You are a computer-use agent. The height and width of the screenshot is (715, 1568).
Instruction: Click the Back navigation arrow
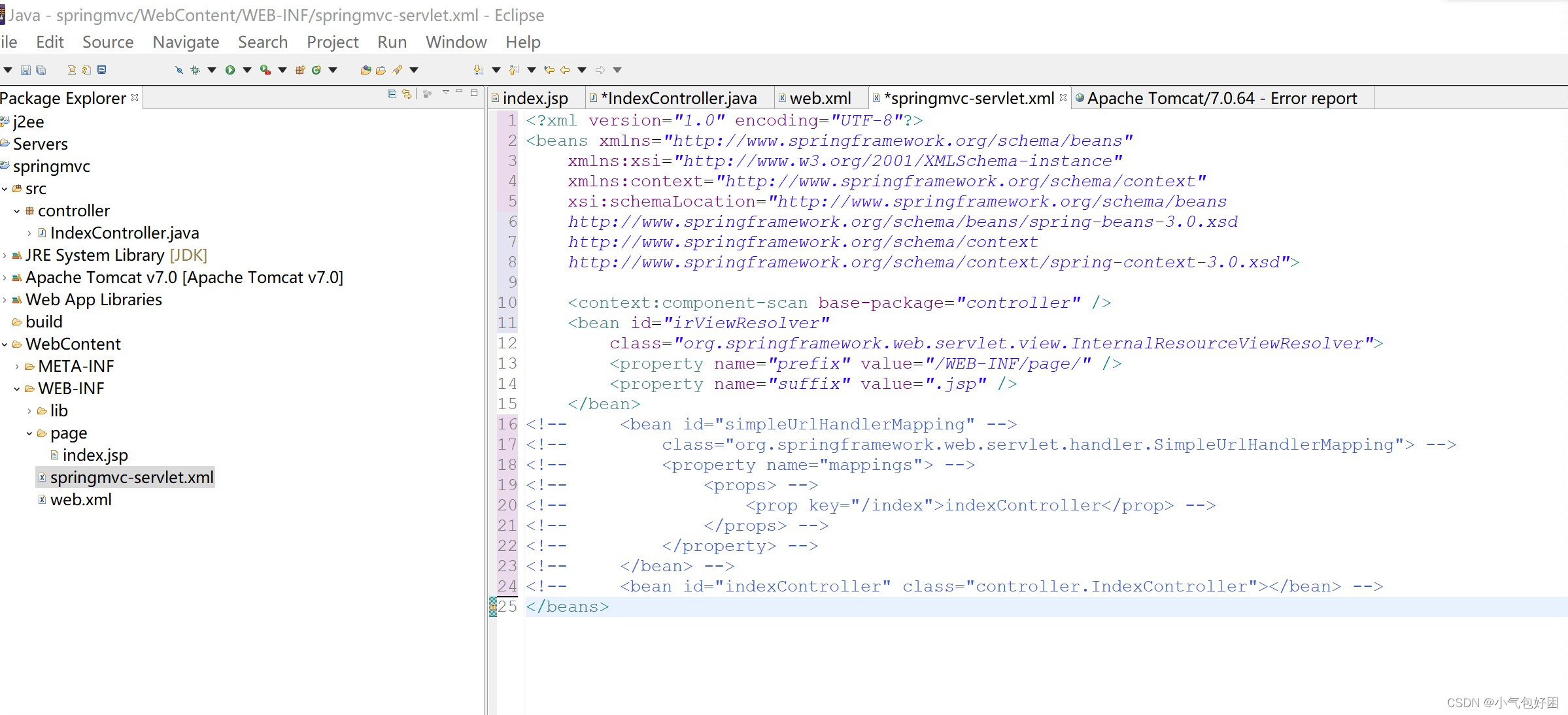[x=565, y=70]
